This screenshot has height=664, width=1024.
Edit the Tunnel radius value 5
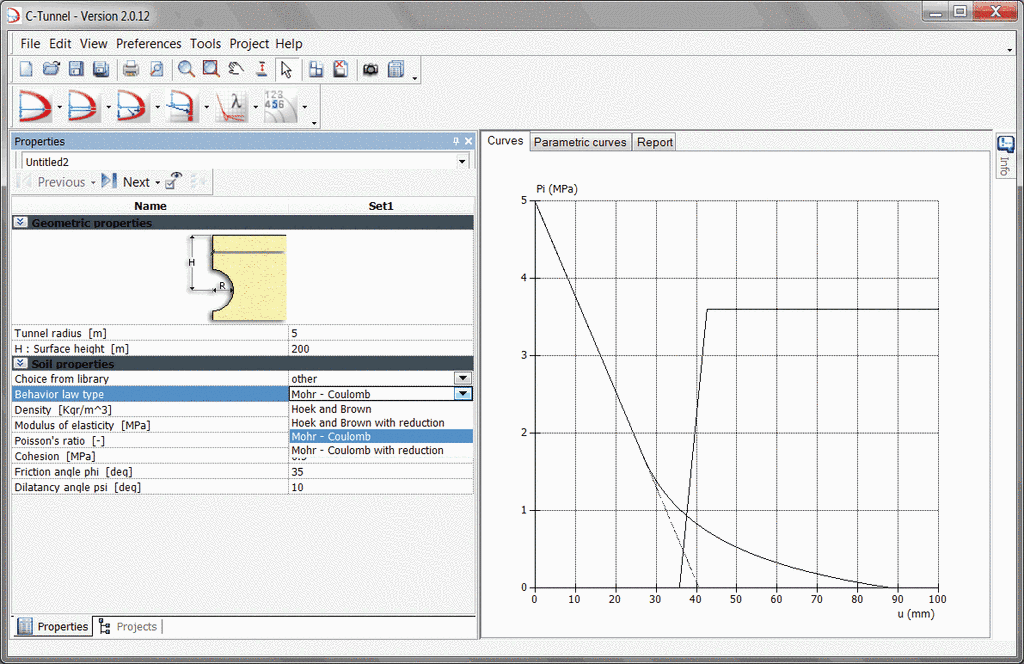click(x=381, y=333)
